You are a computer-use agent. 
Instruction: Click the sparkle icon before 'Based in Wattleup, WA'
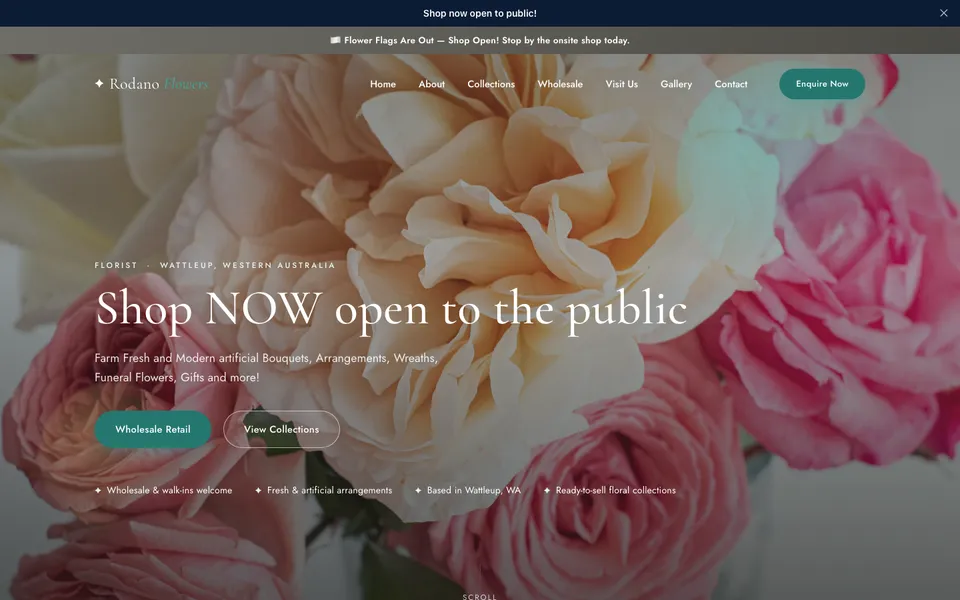pyautogui.click(x=418, y=490)
